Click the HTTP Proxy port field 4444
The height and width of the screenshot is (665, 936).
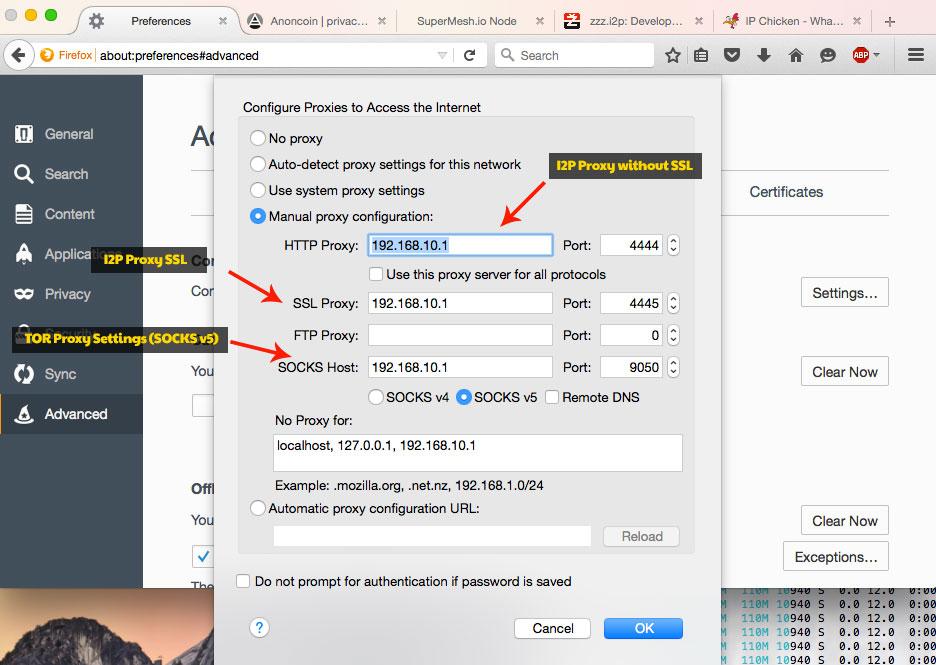632,245
